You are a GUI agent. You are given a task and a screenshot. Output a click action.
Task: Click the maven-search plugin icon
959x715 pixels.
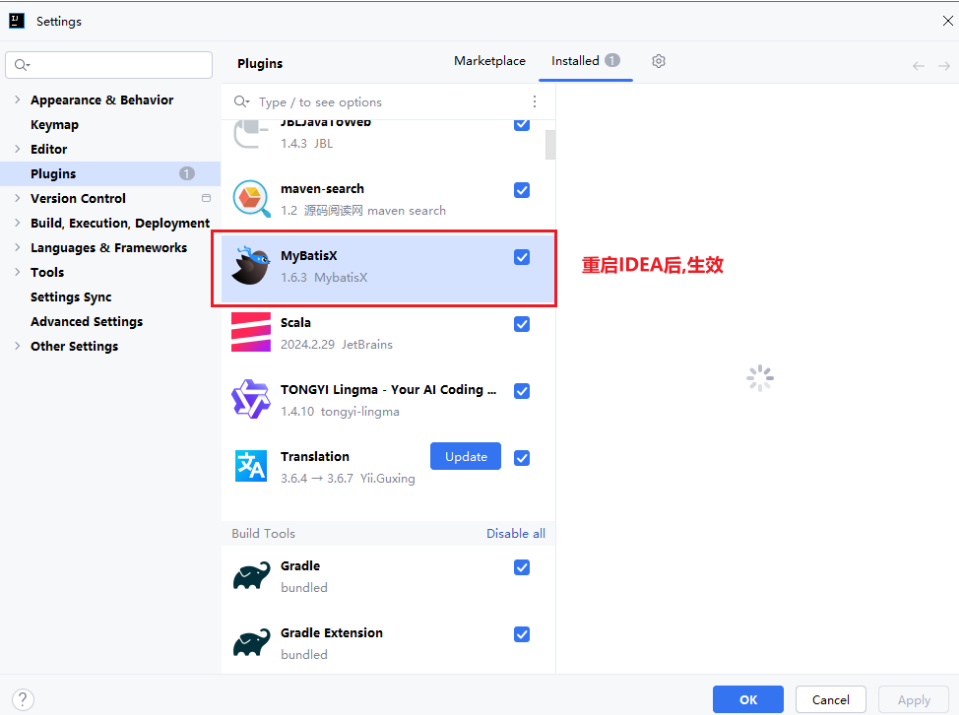tap(251, 198)
